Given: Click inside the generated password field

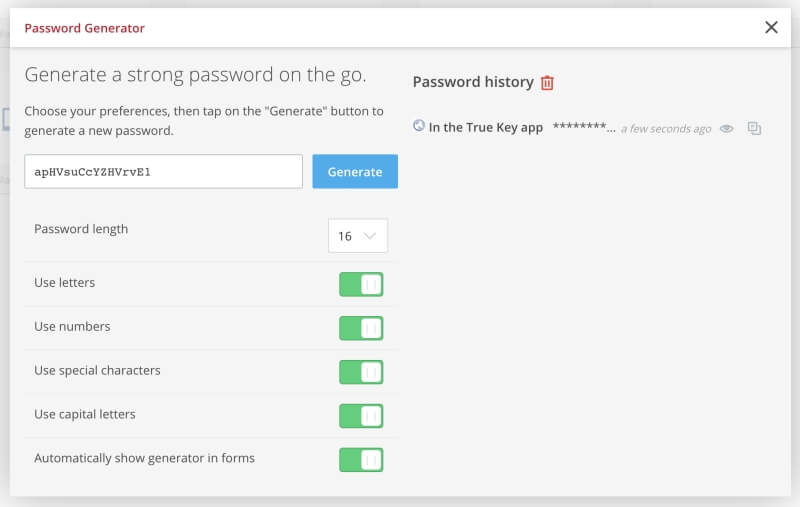Looking at the screenshot, I should pos(163,171).
